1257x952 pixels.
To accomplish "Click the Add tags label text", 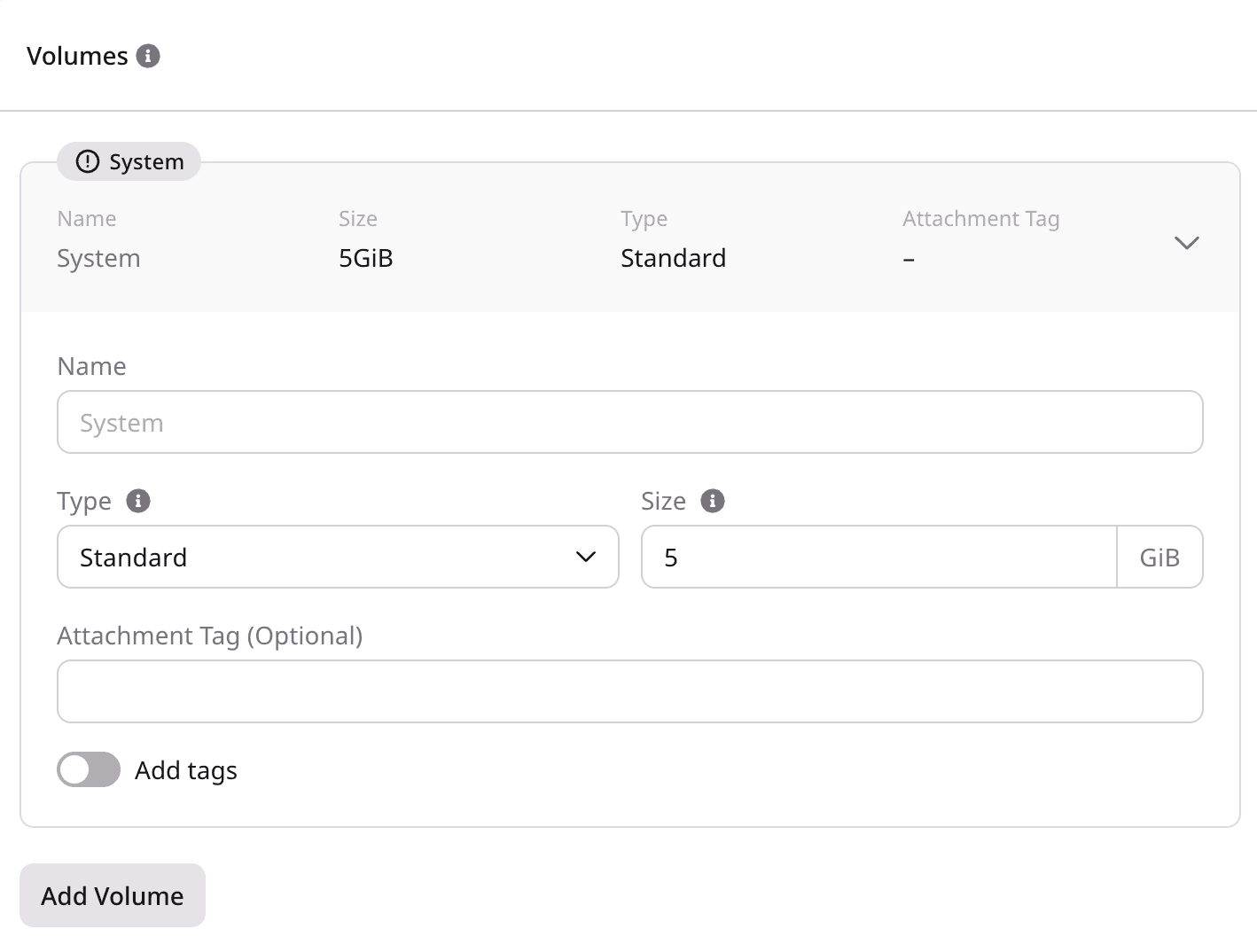I will pyautogui.click(x=186, y=770).
